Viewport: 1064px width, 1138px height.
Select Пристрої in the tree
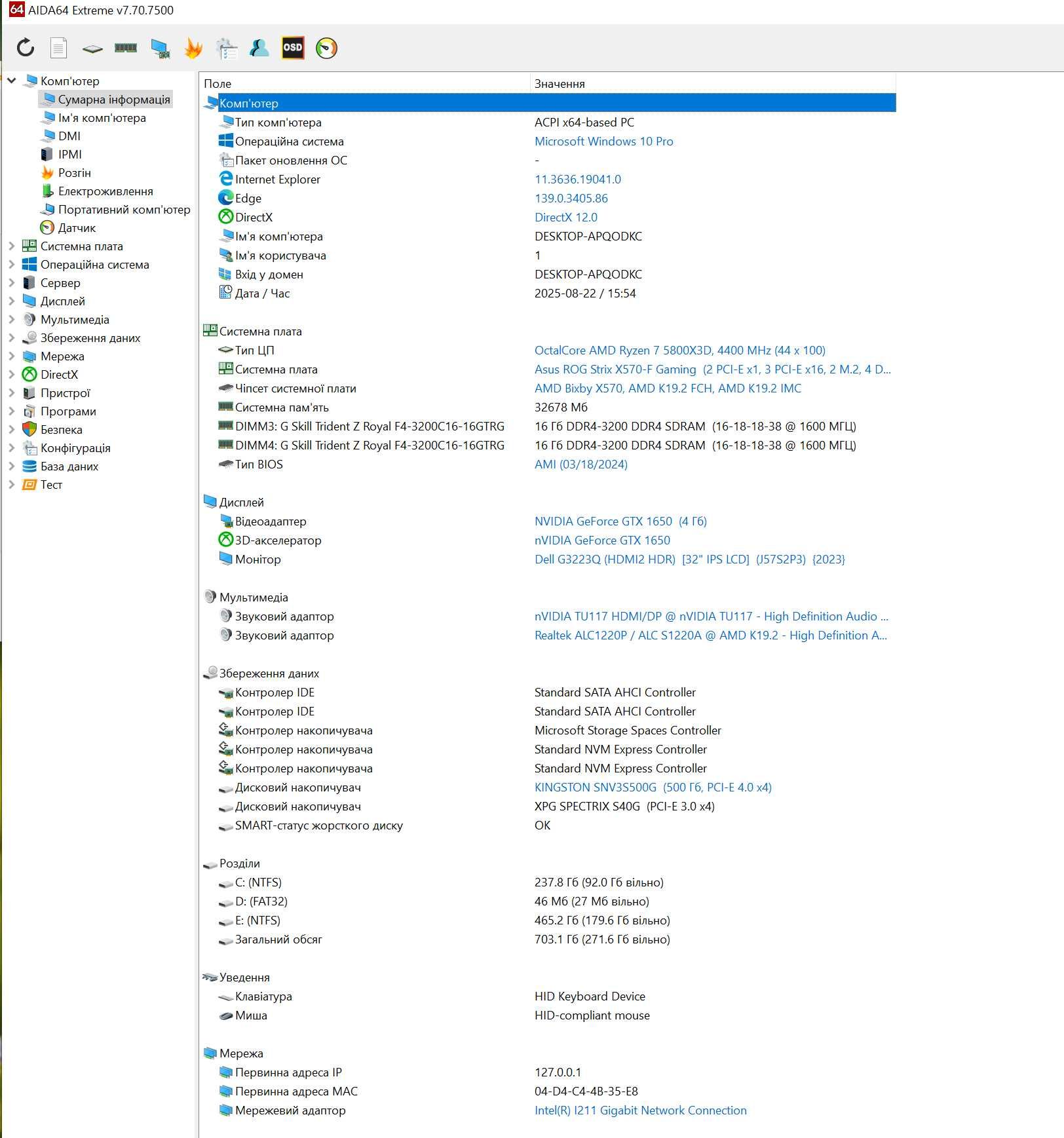(x=65, y=393)
